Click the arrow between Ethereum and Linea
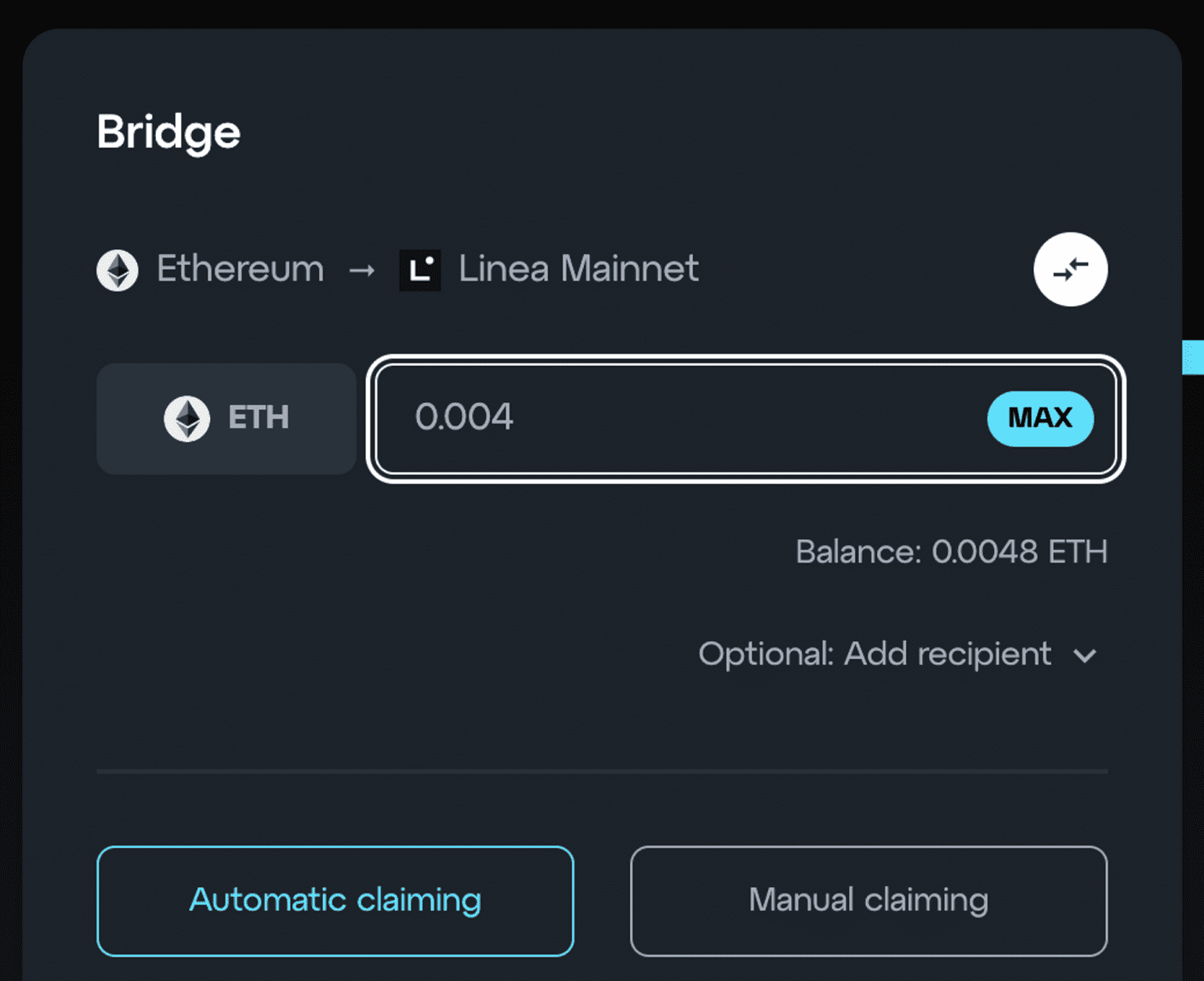This screenshot has height=981, width=1204. click(362, 271)
